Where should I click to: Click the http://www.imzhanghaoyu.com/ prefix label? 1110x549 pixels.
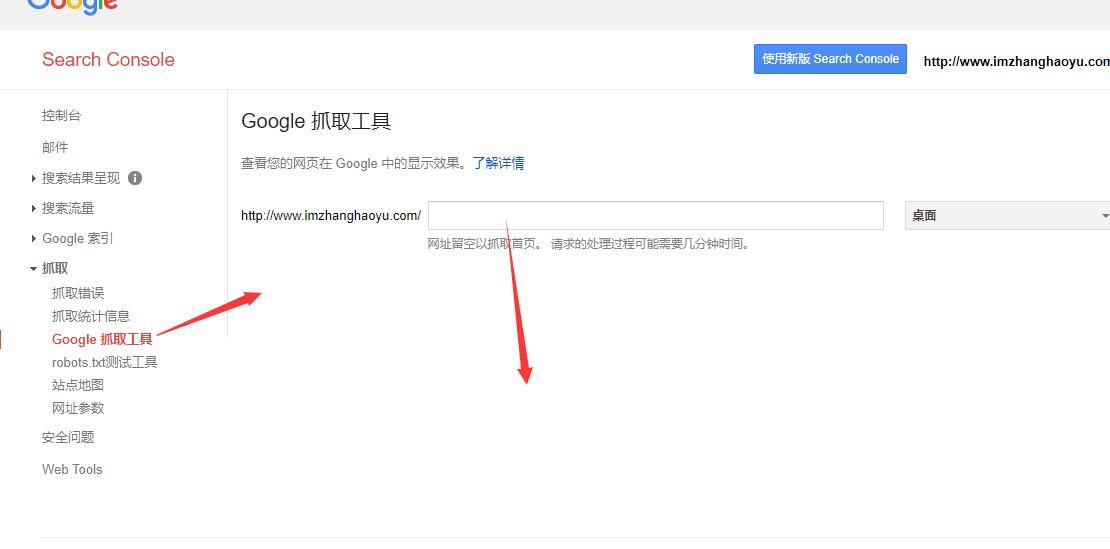[x=331, y=216]
